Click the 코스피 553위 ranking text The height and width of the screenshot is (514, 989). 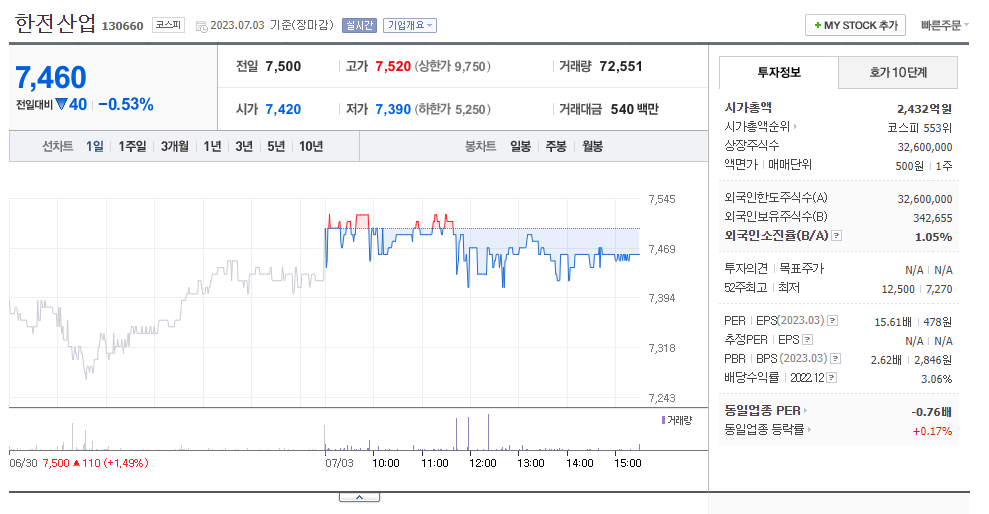click(x=920, y=128)
